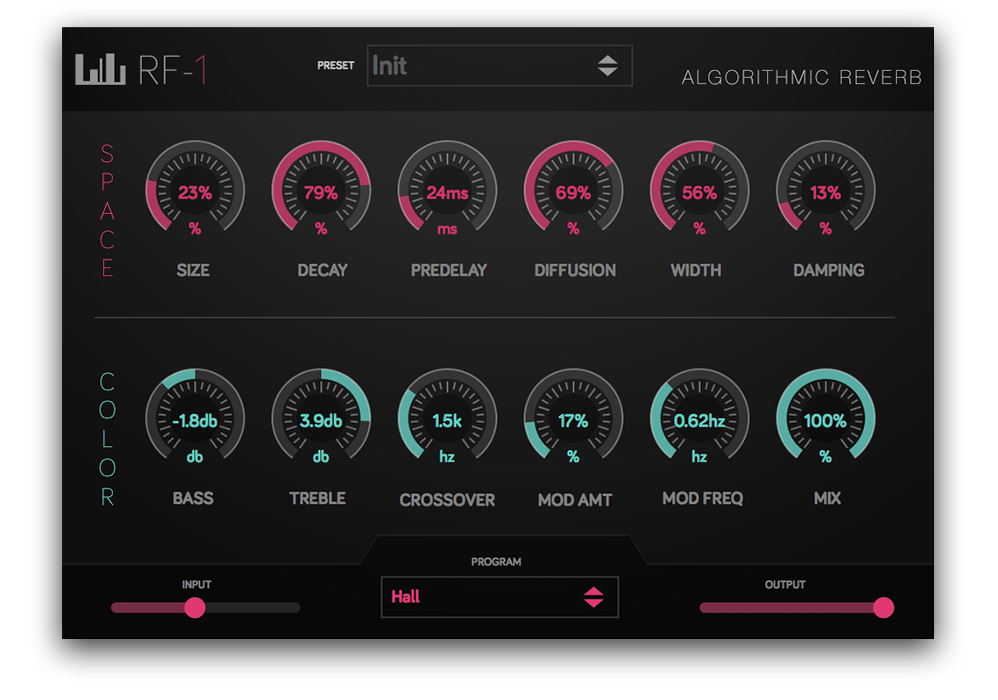Click the RF-1 bar-graph logo icon
This screenshot has width=998, height=700.
[x=100, y=69]
